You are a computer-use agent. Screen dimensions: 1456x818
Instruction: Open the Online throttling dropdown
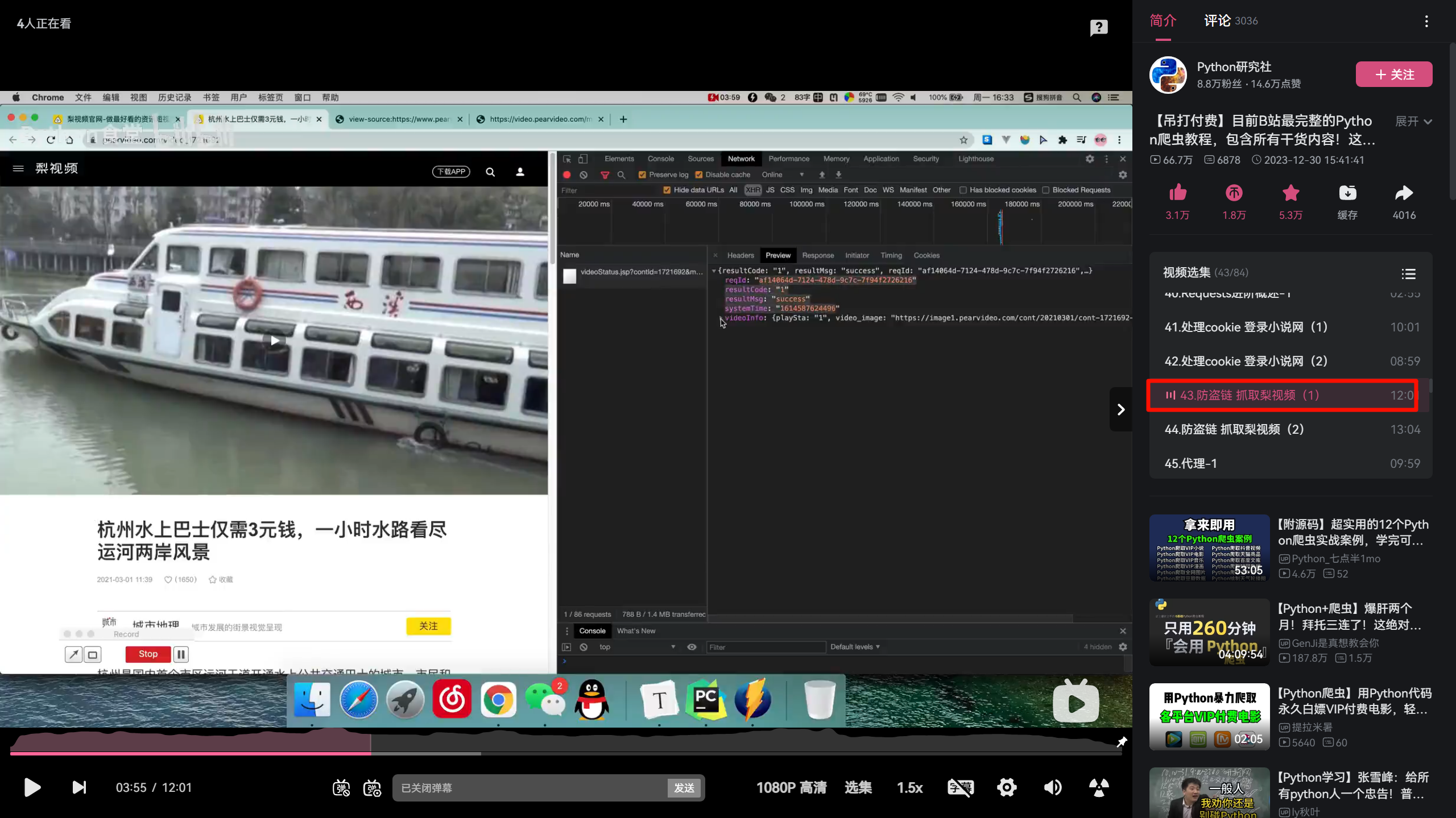click(783, 175)
